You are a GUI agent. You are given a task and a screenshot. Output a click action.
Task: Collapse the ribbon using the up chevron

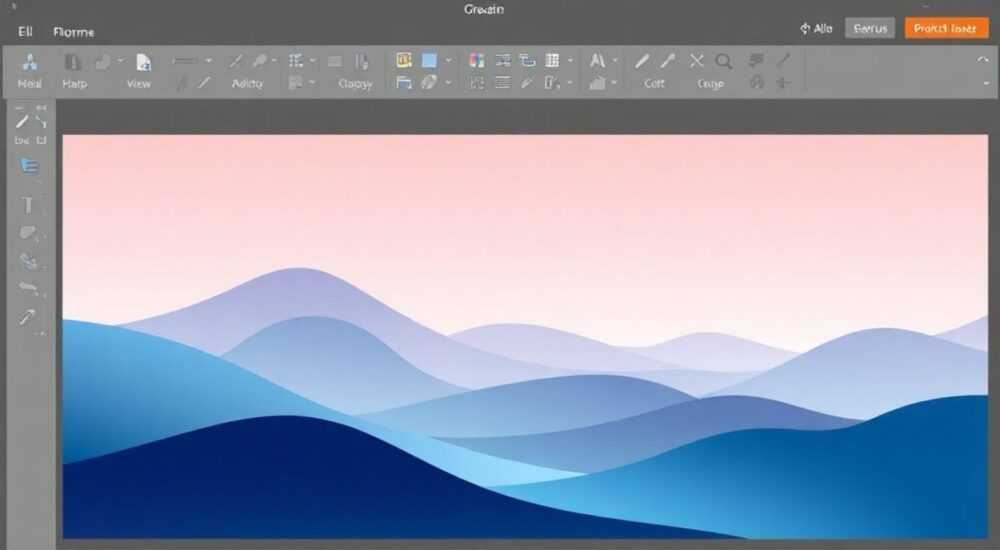click(x=983, y=60)
